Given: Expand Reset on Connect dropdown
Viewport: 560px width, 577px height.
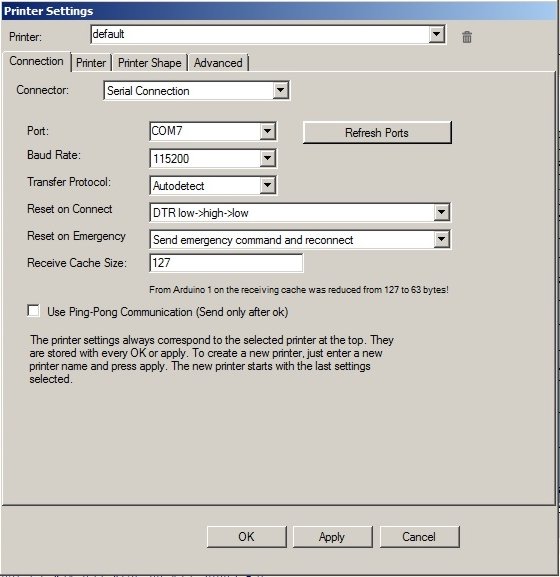Looking at the screenshot, I should tap(441, 212).
